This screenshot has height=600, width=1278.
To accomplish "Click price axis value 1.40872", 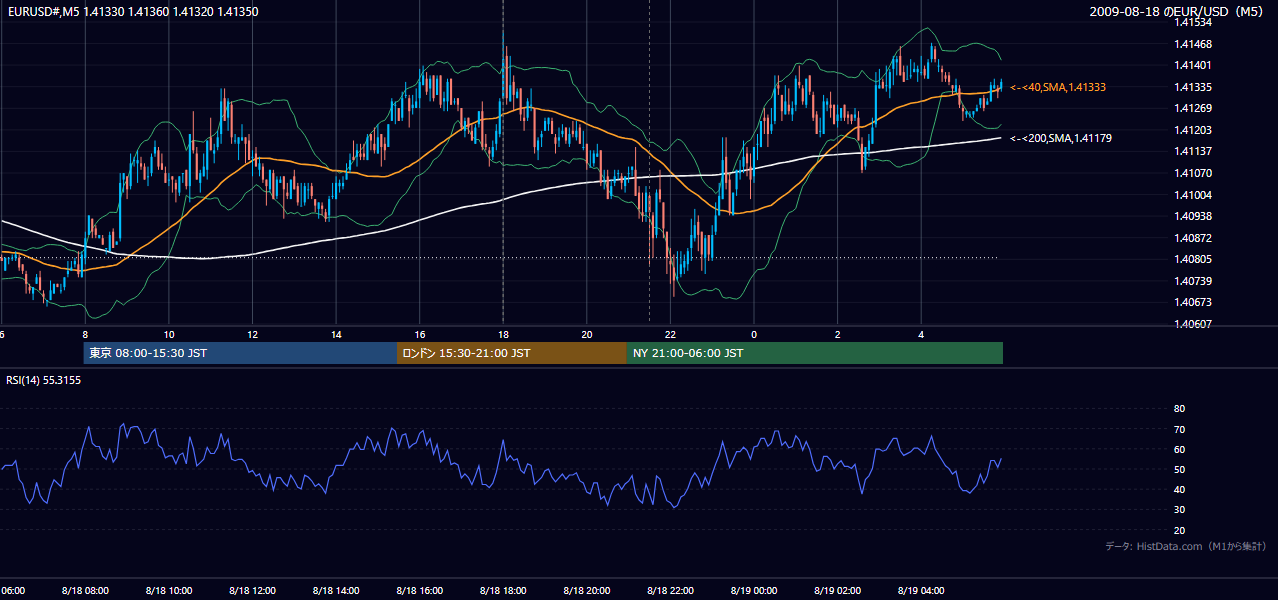I will 1192,238.
